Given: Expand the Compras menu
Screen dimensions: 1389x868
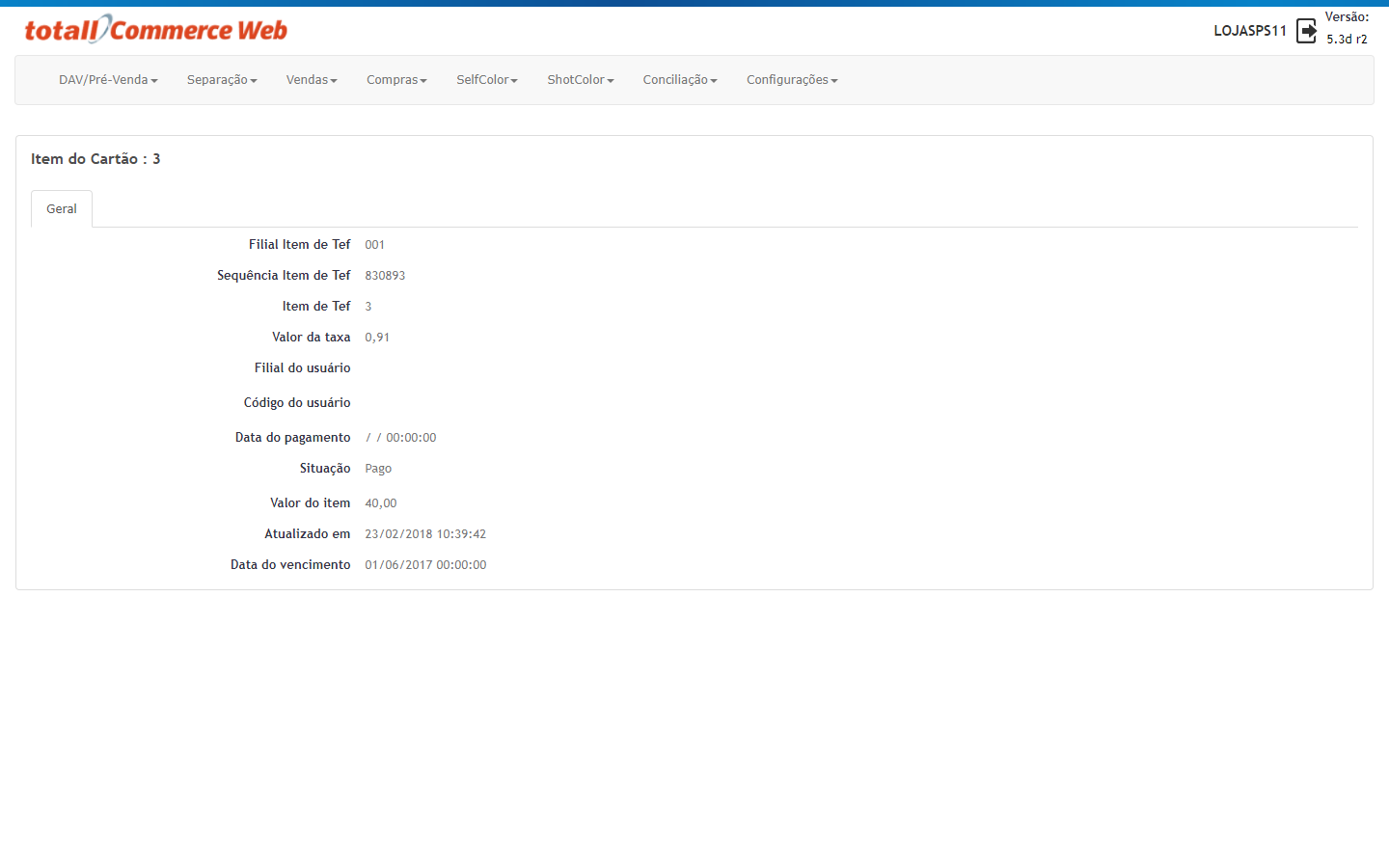Looking at the screenshot, I should [396, 80].
